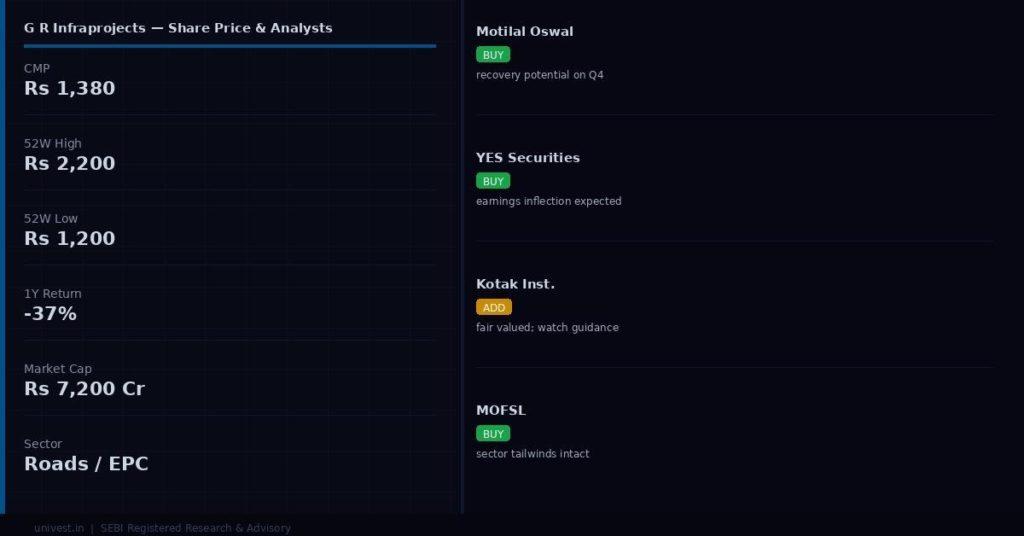Viewport: 1024px width, 536px height.
Task: Select the Market Cap label
Action: tap(58, 369)
